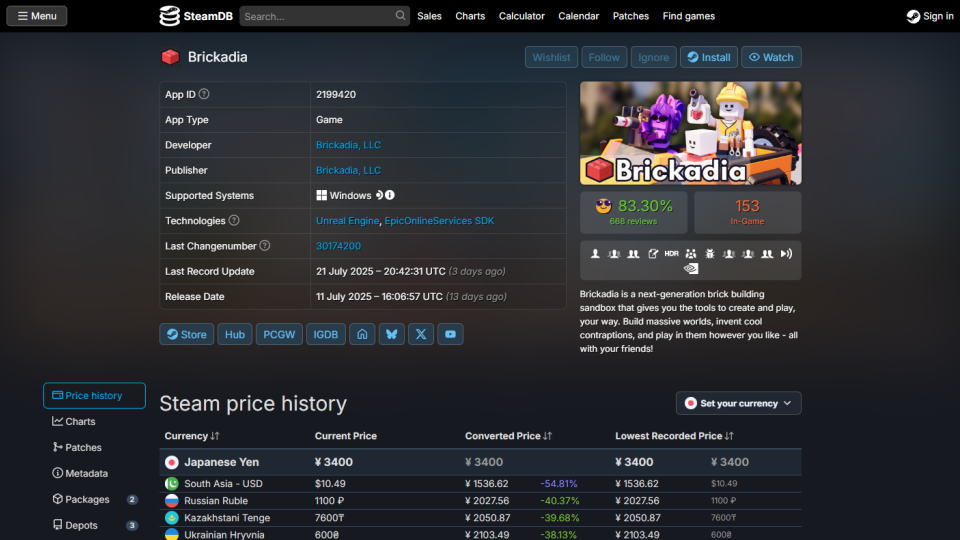Click the South Asia flag icon

tap(172, 484)
